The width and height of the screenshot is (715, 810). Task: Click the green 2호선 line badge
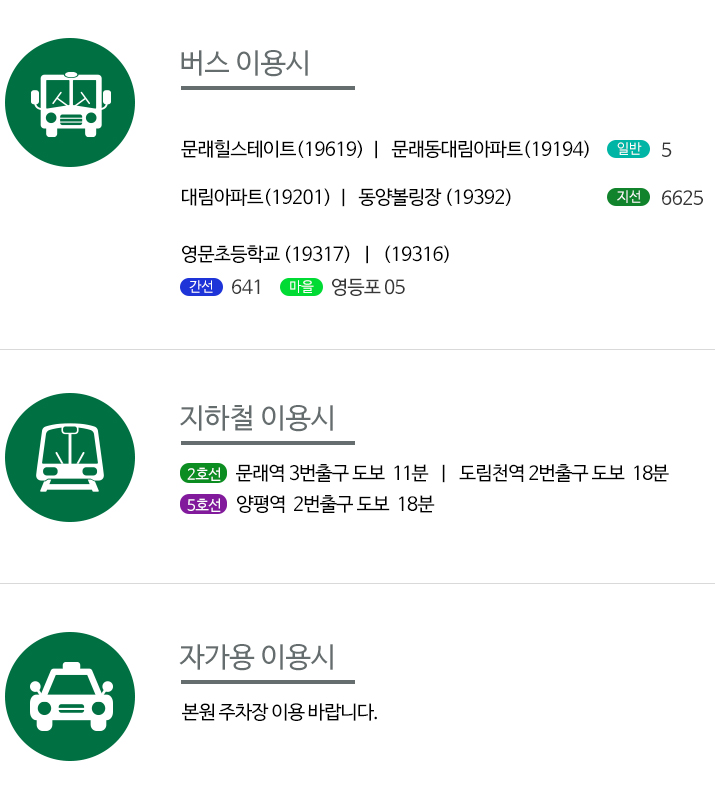[x=204, y=473]
